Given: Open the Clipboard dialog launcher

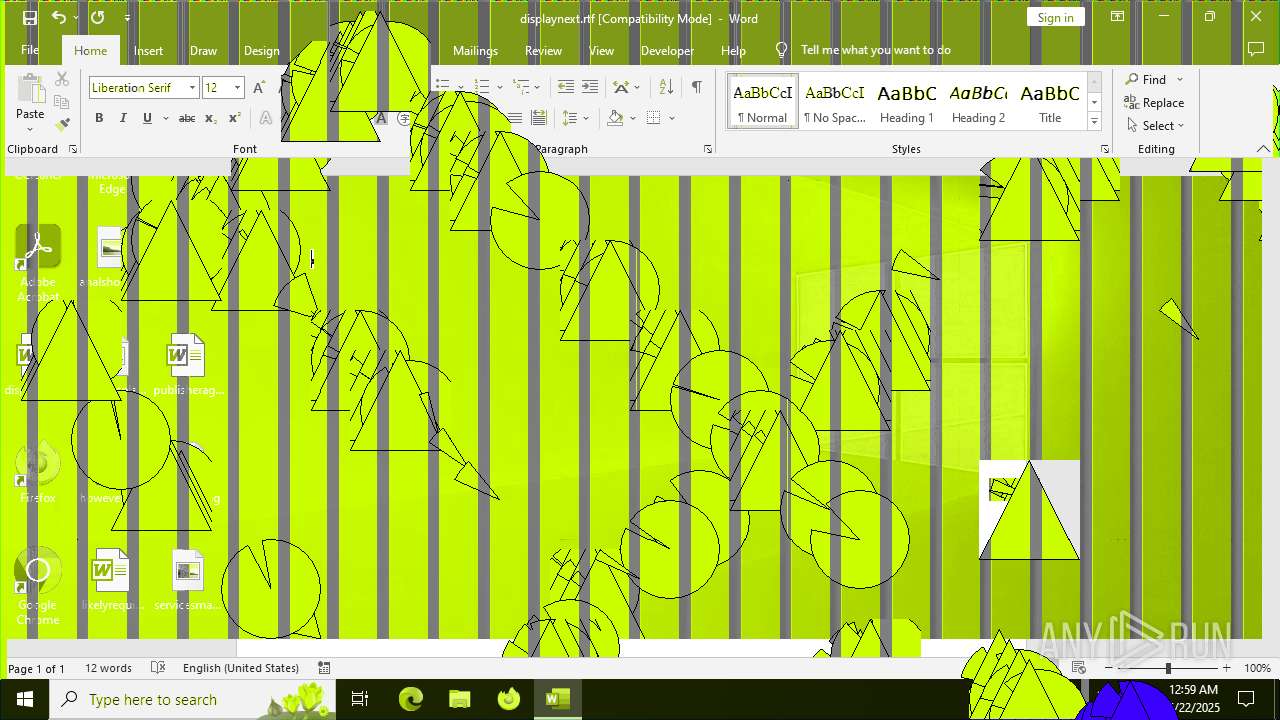Looking at the screenshot, I should (x=72, y=149).
